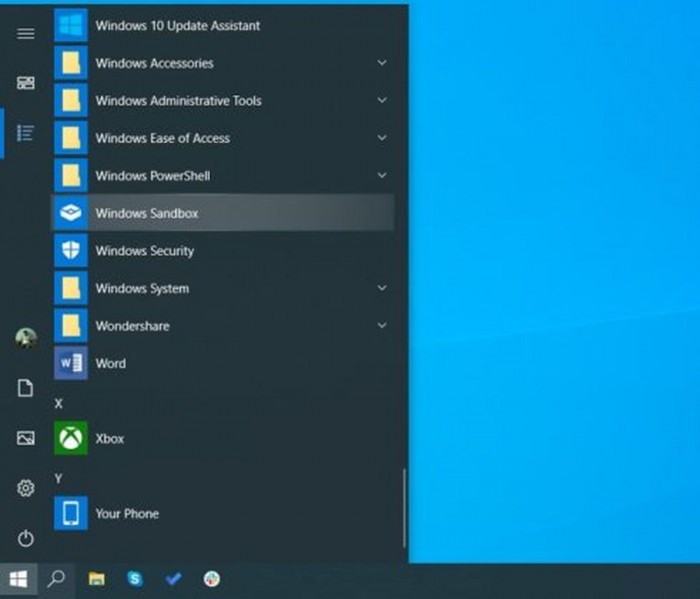Click the Windows Start button
The image size is (700, 599).
tap(18, 579)
